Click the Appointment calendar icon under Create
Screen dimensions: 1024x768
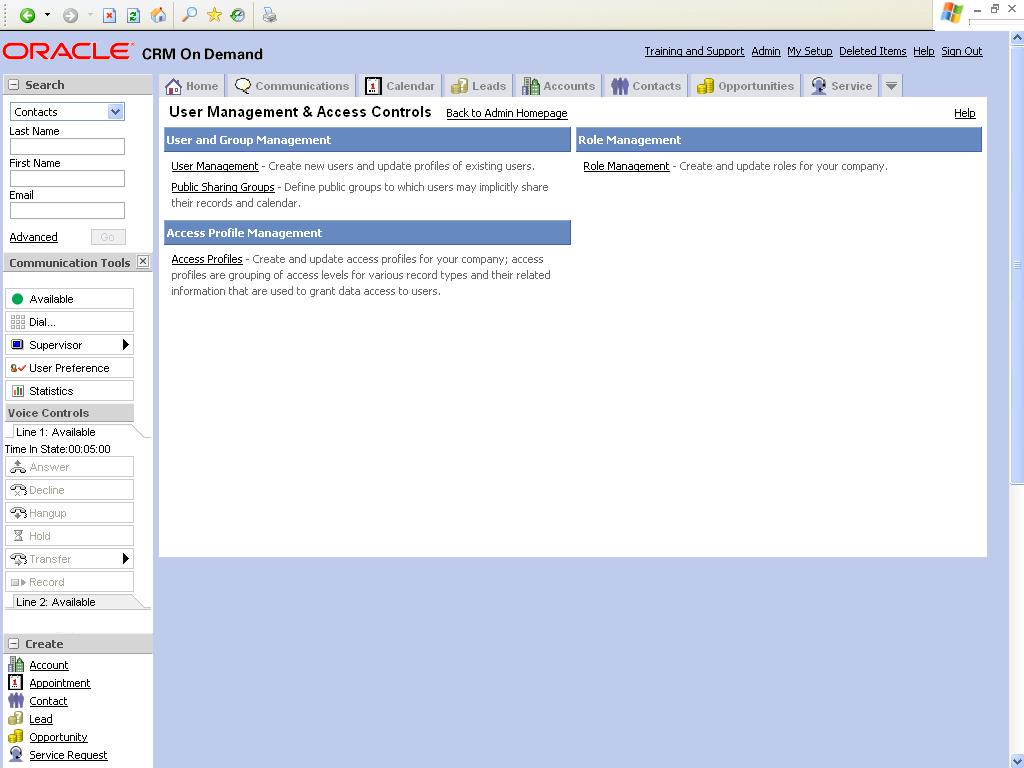click(16, 682)
